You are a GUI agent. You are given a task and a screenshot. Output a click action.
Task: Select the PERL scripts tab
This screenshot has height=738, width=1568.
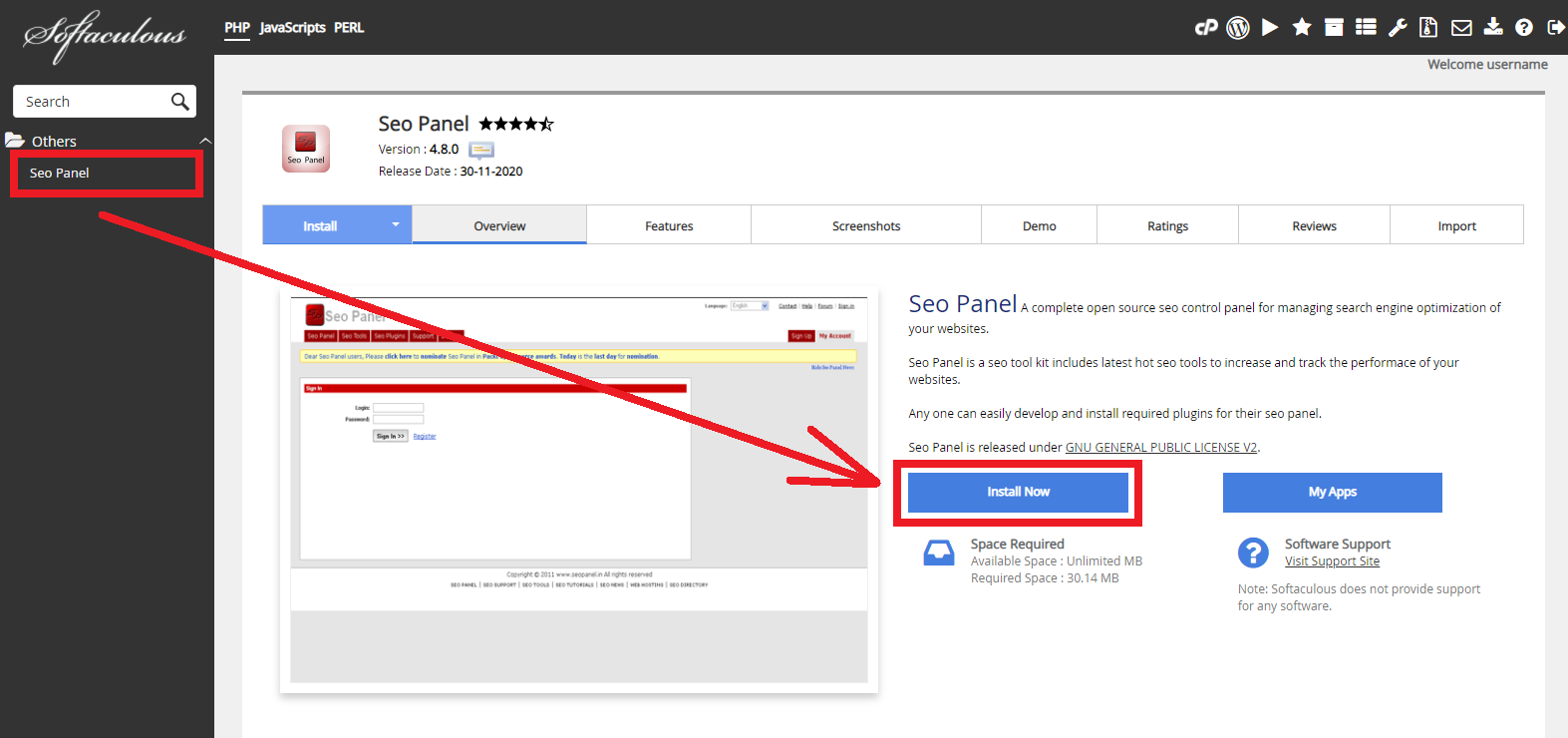pyautogui.click(x=349, y=28)
